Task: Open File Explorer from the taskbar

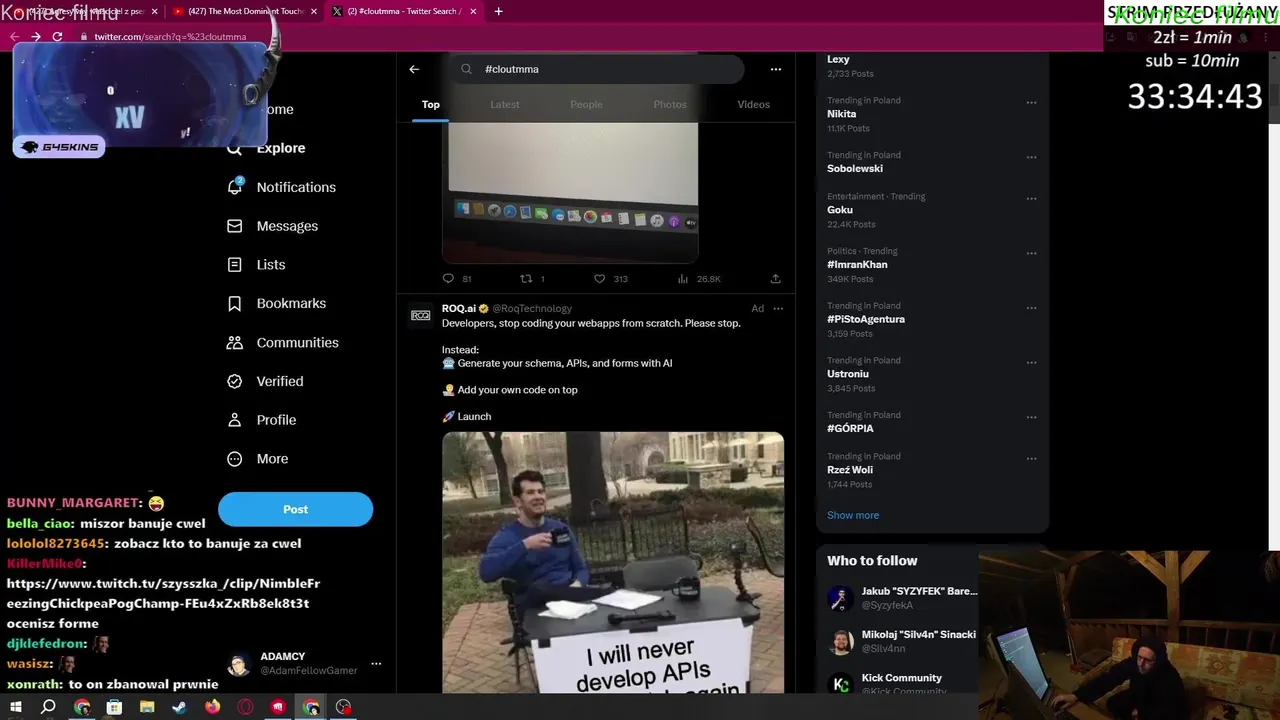Action: [x=147, y=707]
